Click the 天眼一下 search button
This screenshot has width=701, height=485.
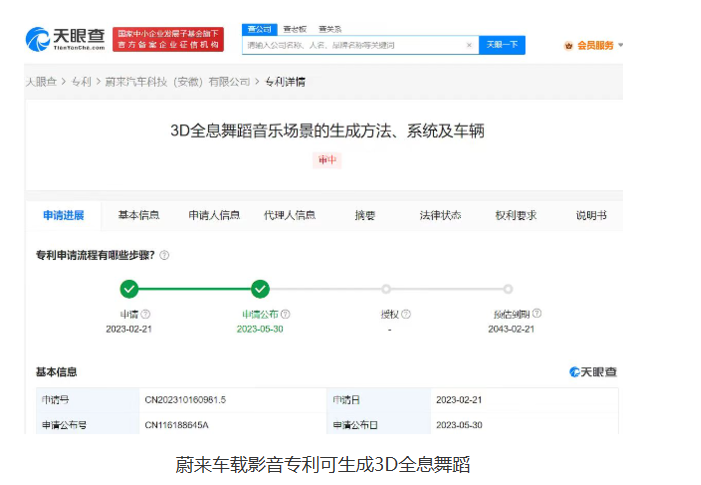click(502, 45)
